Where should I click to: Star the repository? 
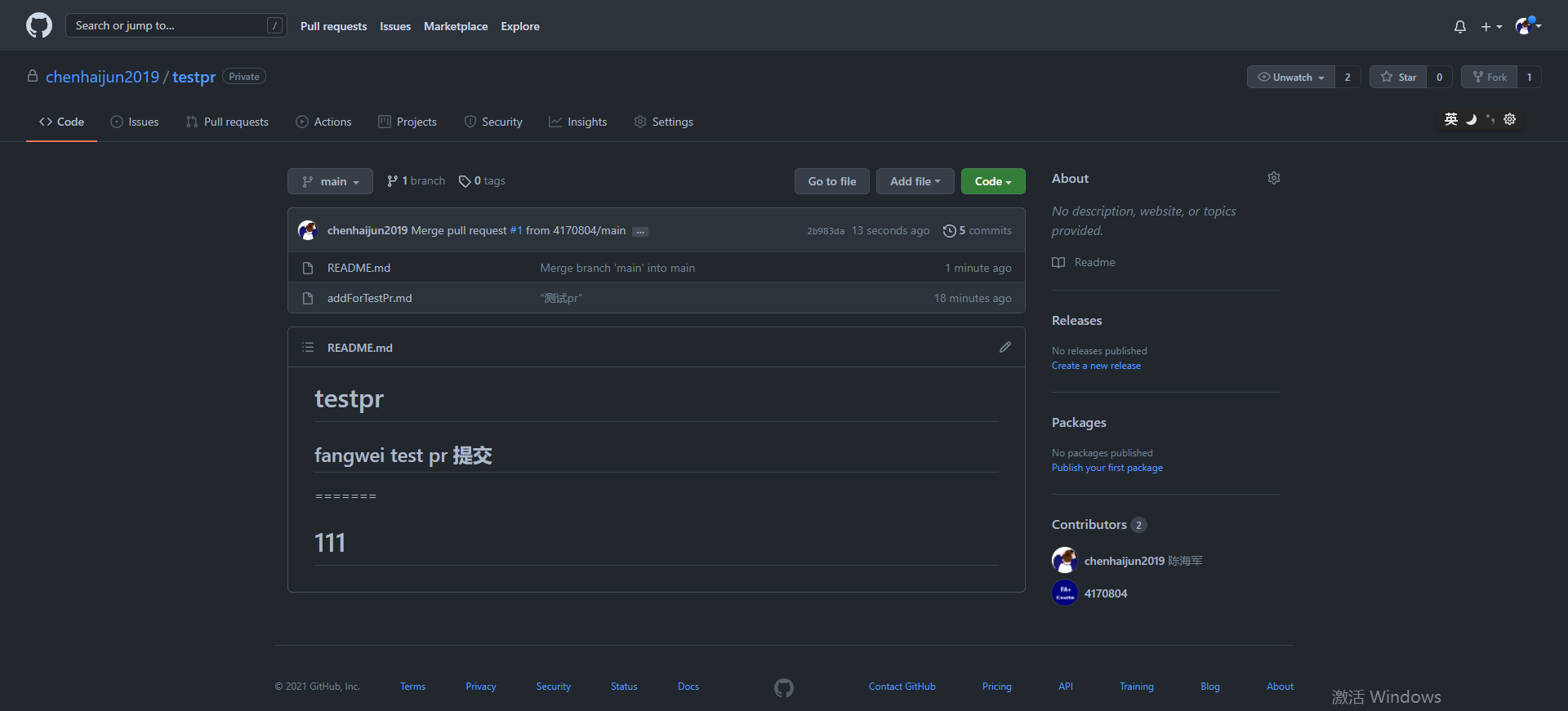point(1398,77)
